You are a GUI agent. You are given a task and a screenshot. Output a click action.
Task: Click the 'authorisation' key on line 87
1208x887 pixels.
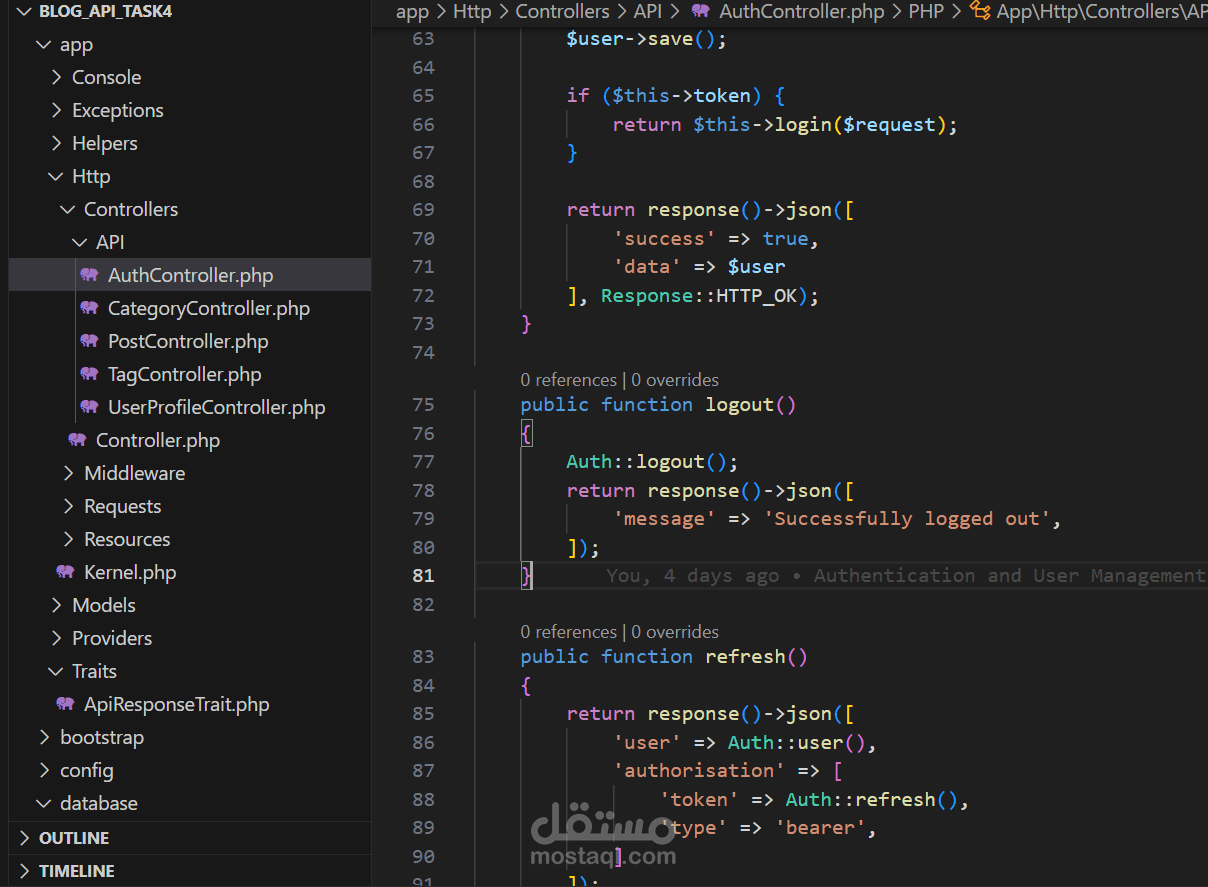click(699, 770)
